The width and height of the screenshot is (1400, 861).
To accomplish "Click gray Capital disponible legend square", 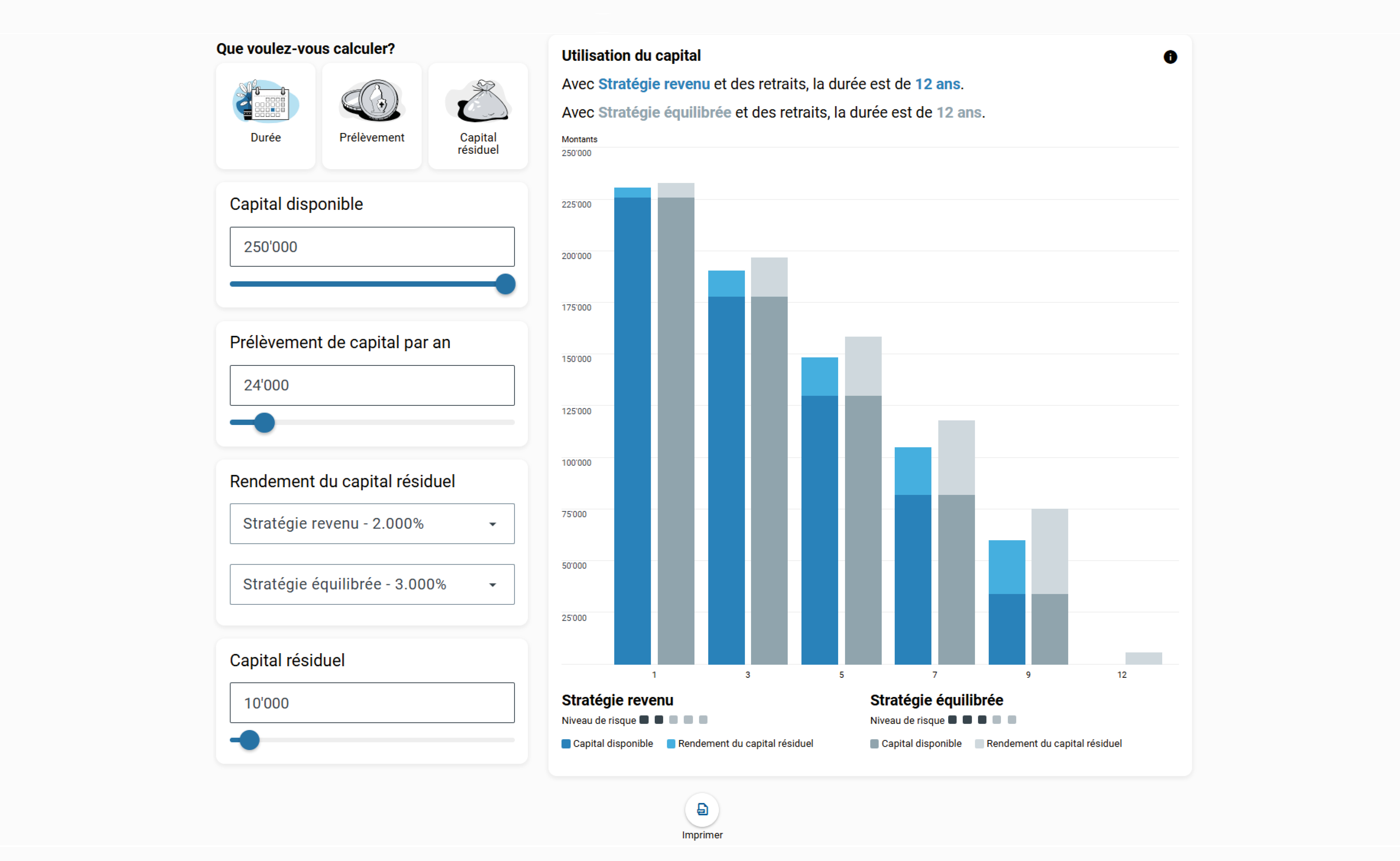I will click(874, 744).
